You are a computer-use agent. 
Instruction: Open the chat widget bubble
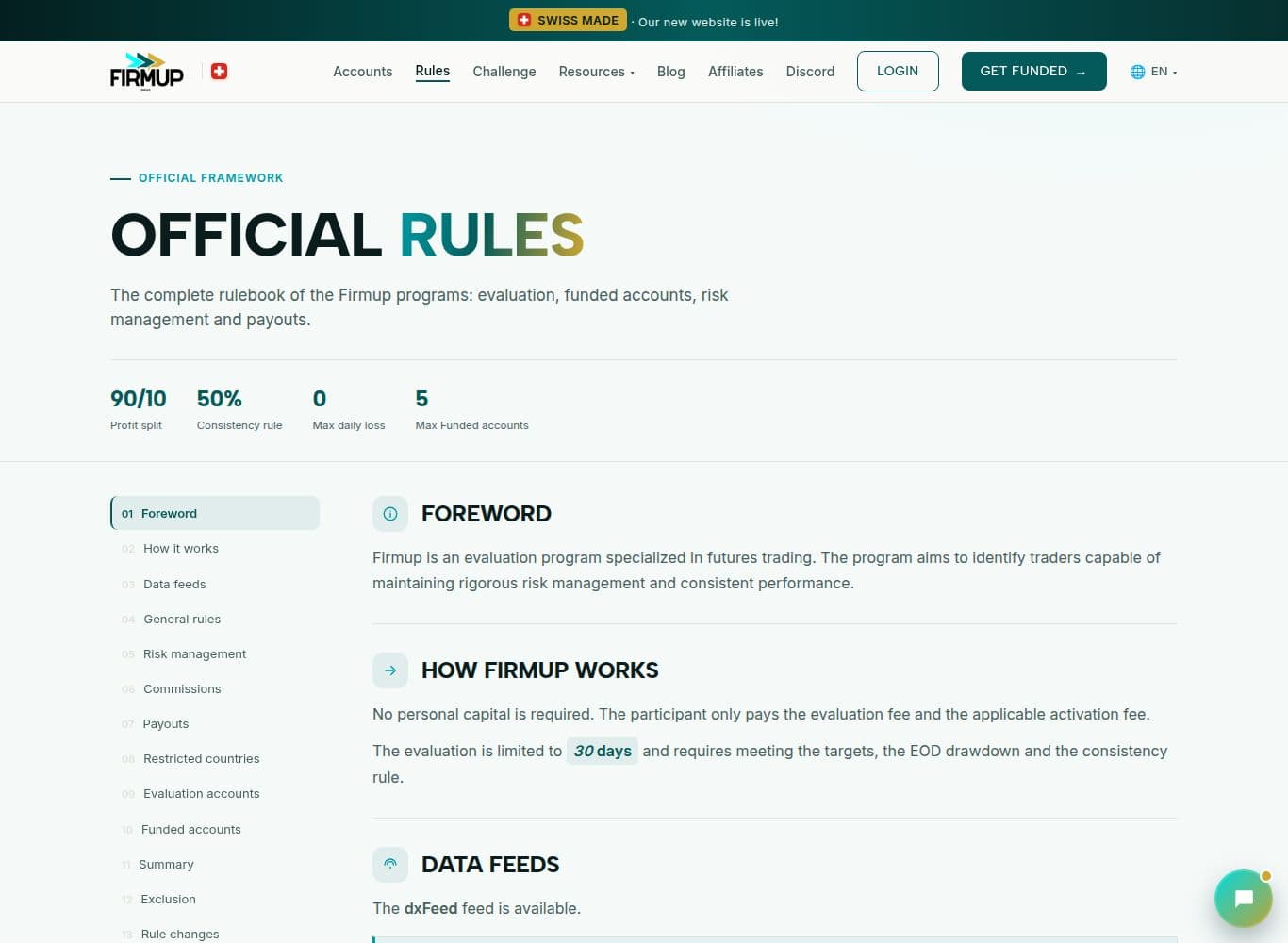[1244, 898]
